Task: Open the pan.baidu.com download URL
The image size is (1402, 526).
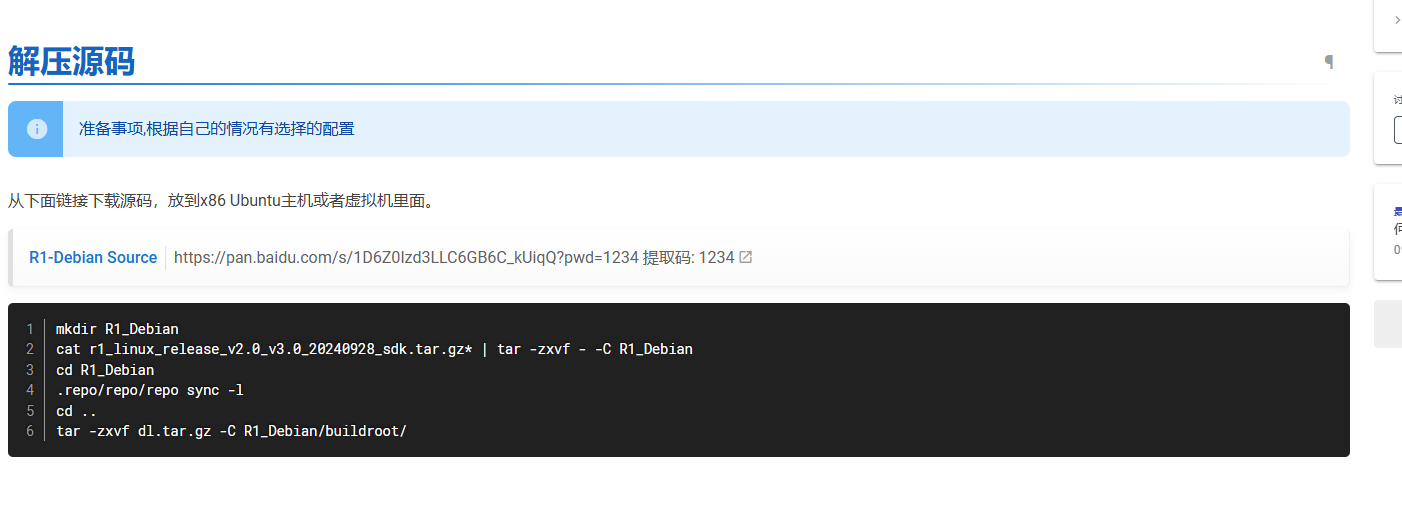Action: (x=406, y=257)
